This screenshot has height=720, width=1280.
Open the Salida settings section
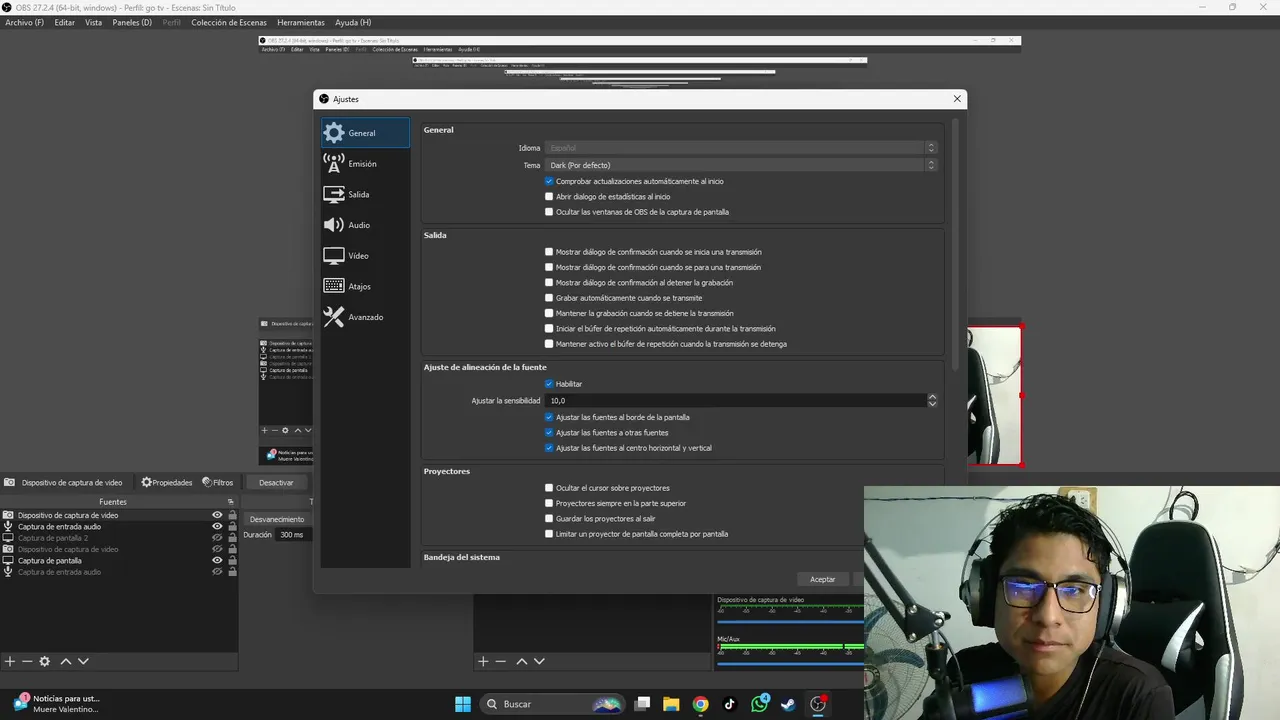(365, 195)
